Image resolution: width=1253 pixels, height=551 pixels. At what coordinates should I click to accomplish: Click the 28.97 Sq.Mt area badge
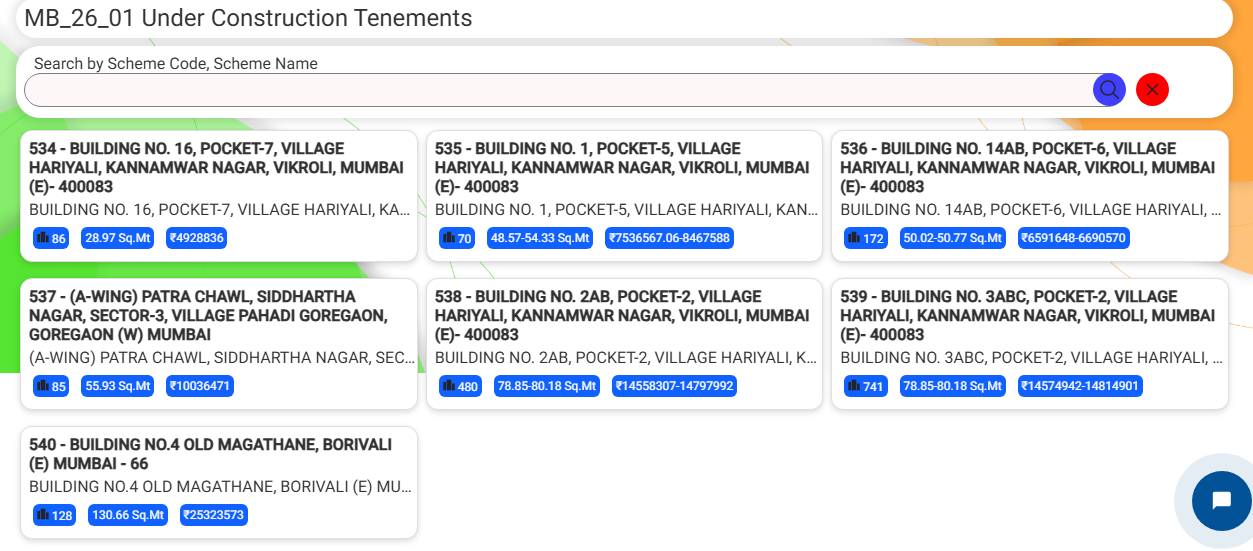click(x=117, y=238)
